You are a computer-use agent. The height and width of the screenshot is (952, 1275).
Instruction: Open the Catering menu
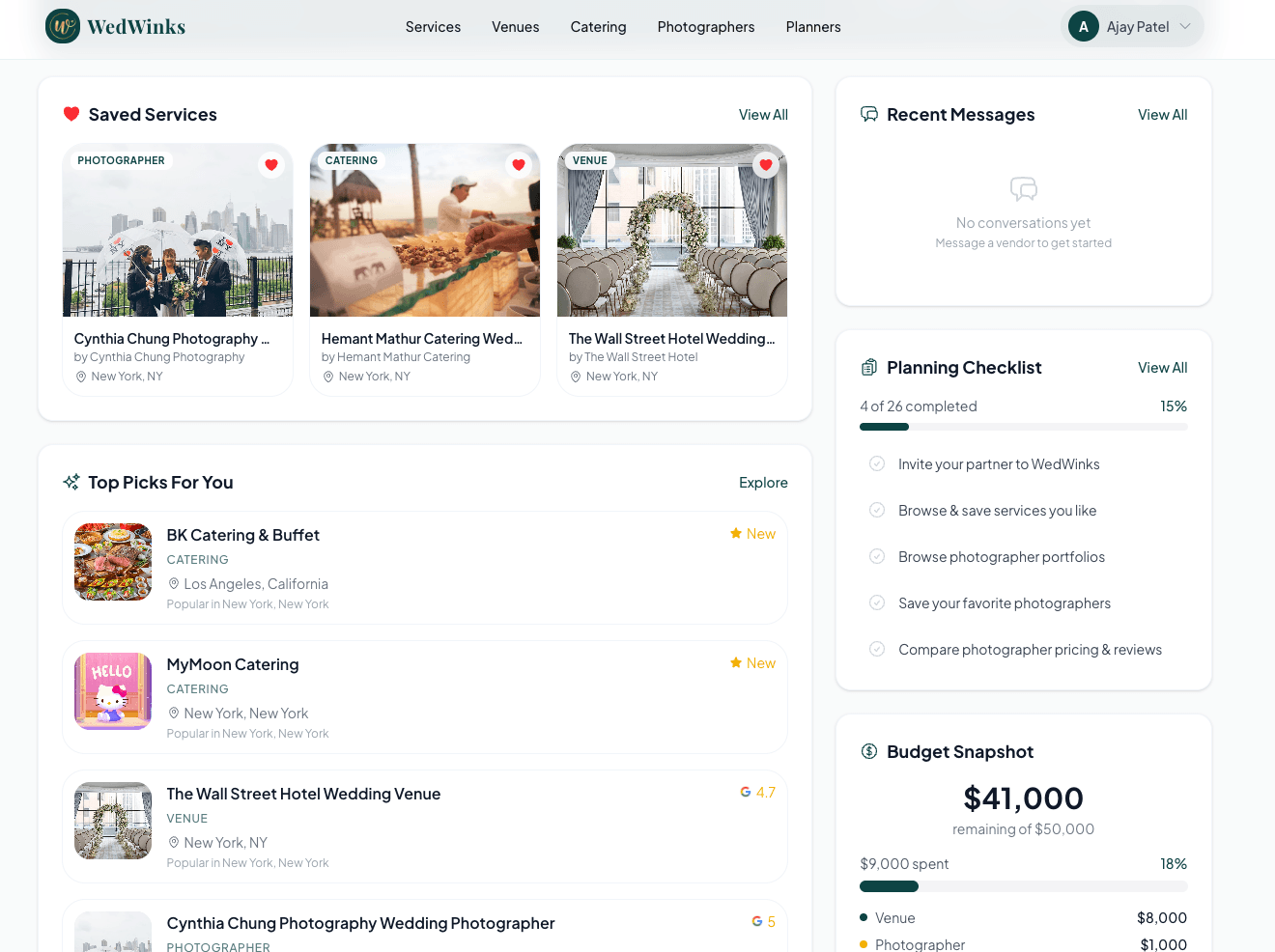click(599, 27)
